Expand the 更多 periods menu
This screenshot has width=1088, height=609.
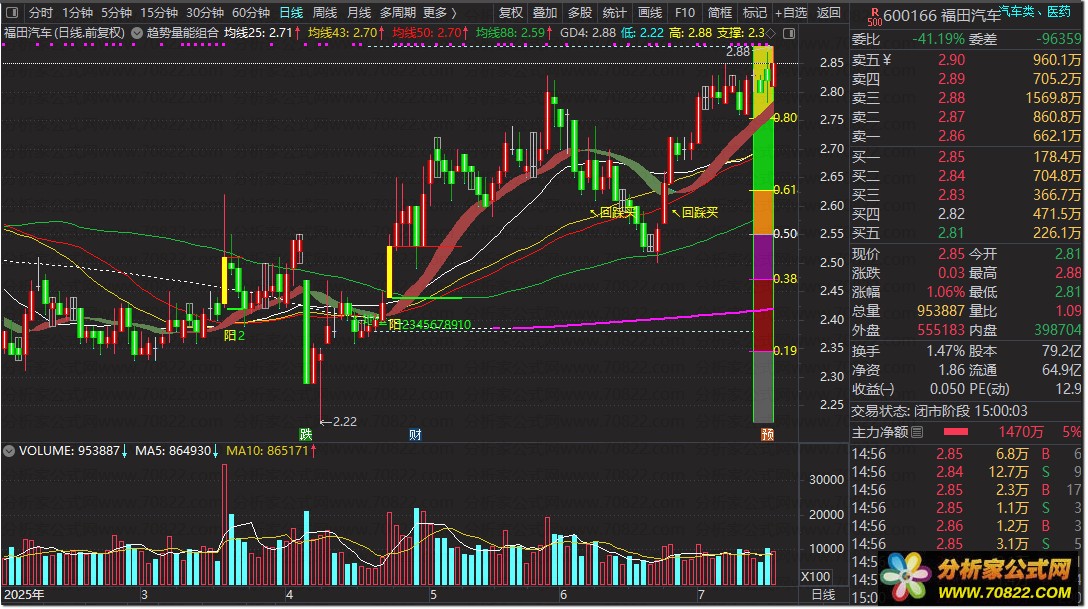click(x=440, y=12)
